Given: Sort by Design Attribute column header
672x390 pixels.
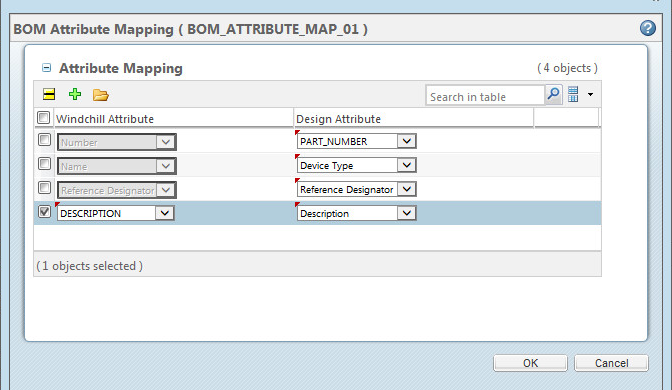Looking at the screenshot, I should tap(339, 119).
